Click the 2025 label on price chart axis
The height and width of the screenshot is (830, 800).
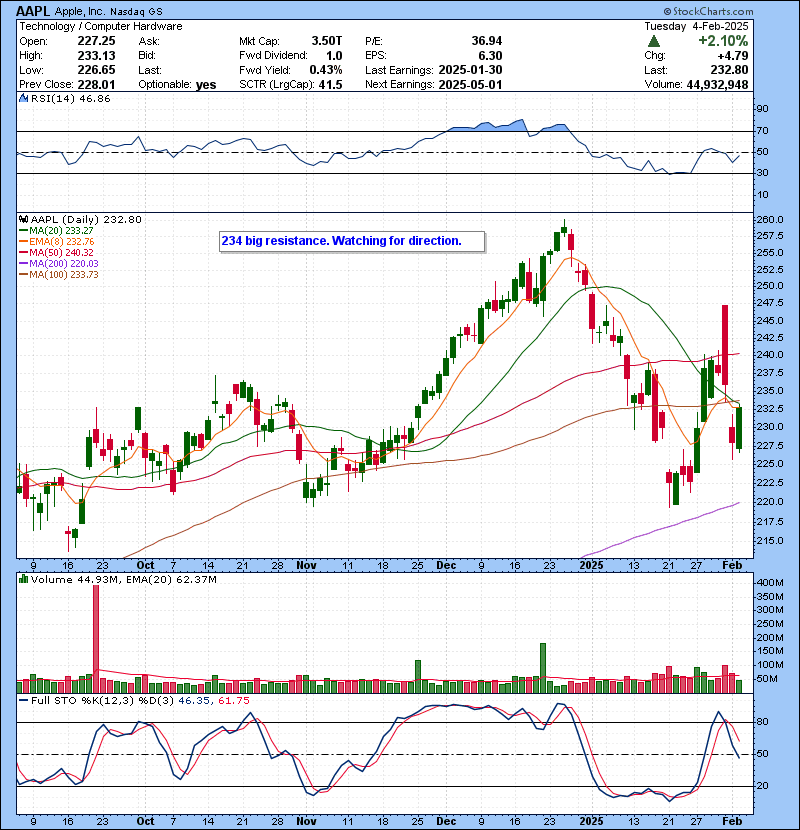(591, 565)
